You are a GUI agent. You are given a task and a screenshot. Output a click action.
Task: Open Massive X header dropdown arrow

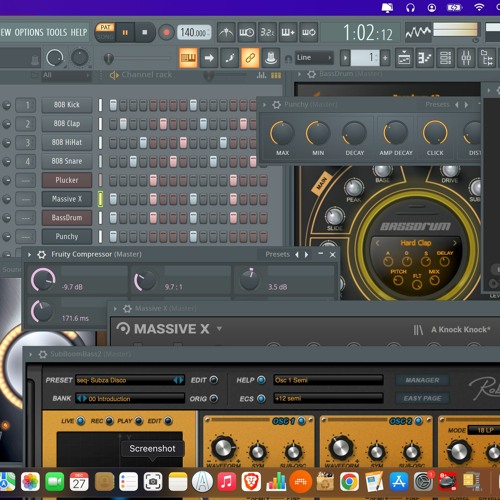click(219, 329)
